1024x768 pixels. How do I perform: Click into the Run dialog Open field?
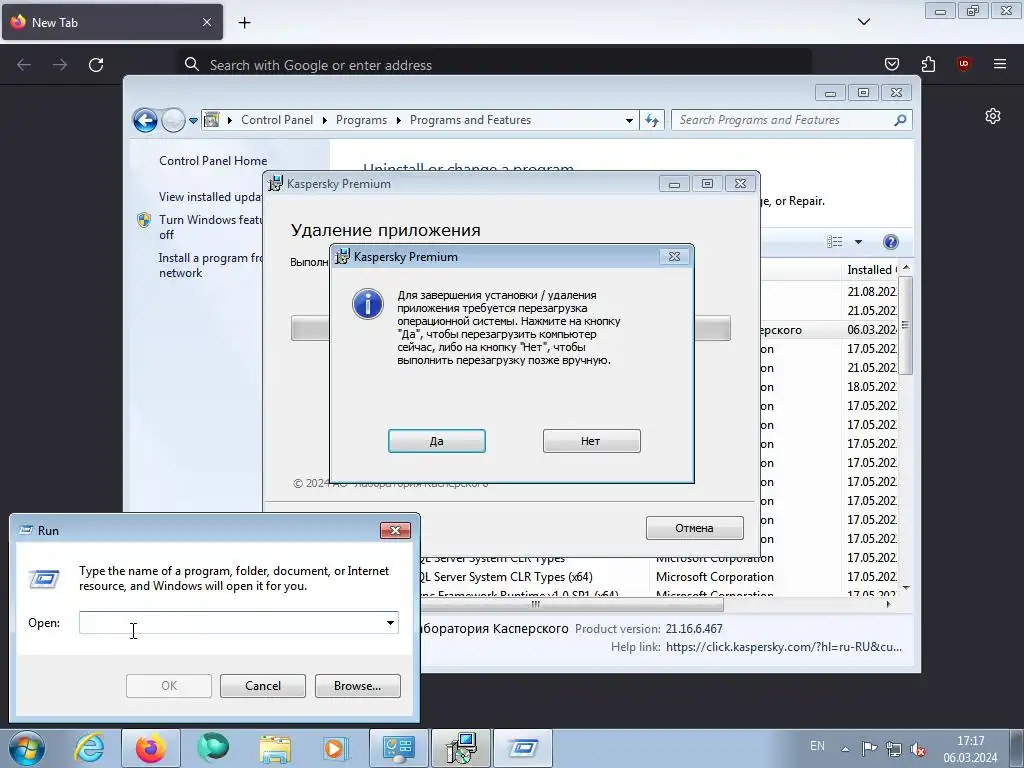point(231,622)
